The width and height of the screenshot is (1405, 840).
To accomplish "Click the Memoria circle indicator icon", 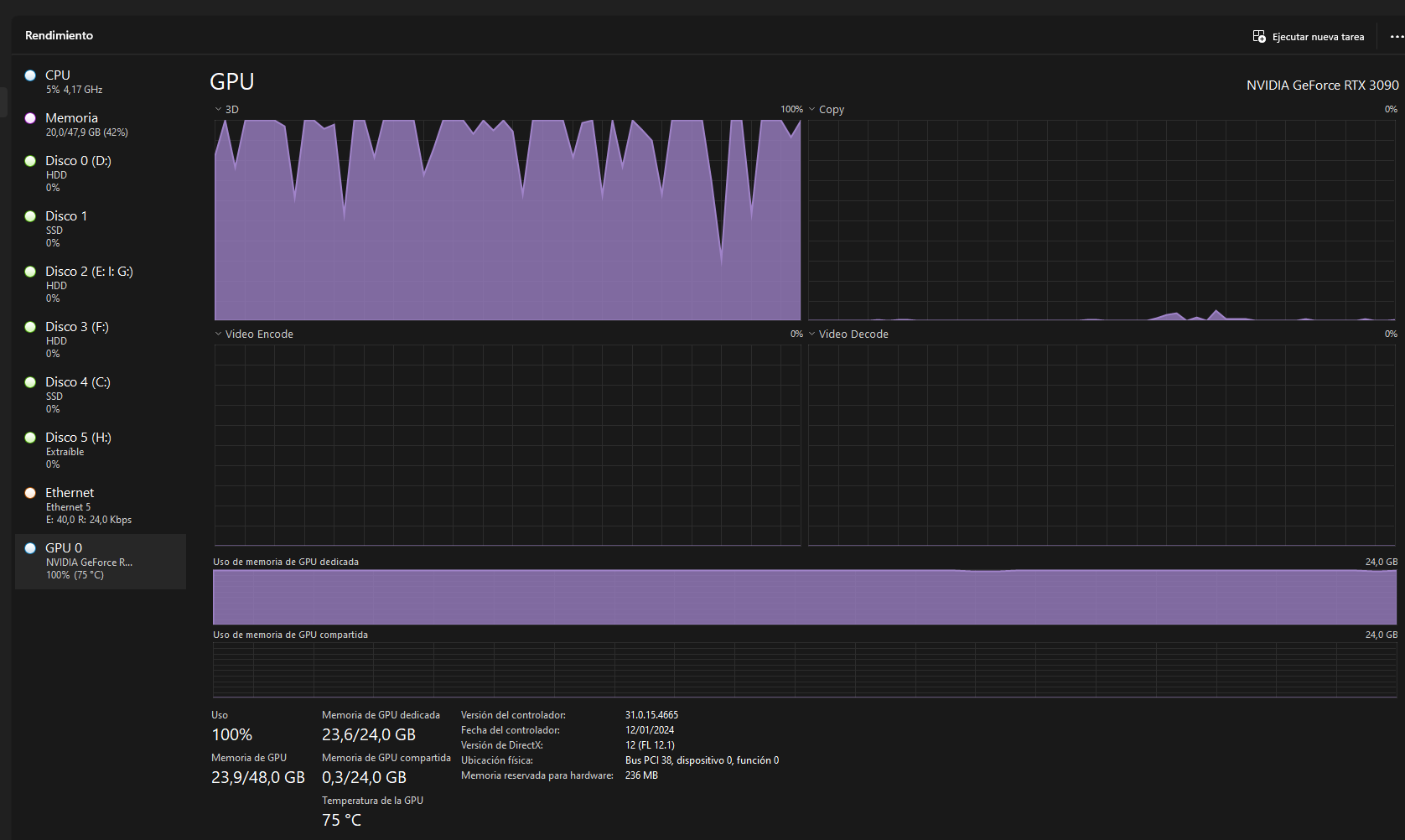I will click(x=30, y=118).
